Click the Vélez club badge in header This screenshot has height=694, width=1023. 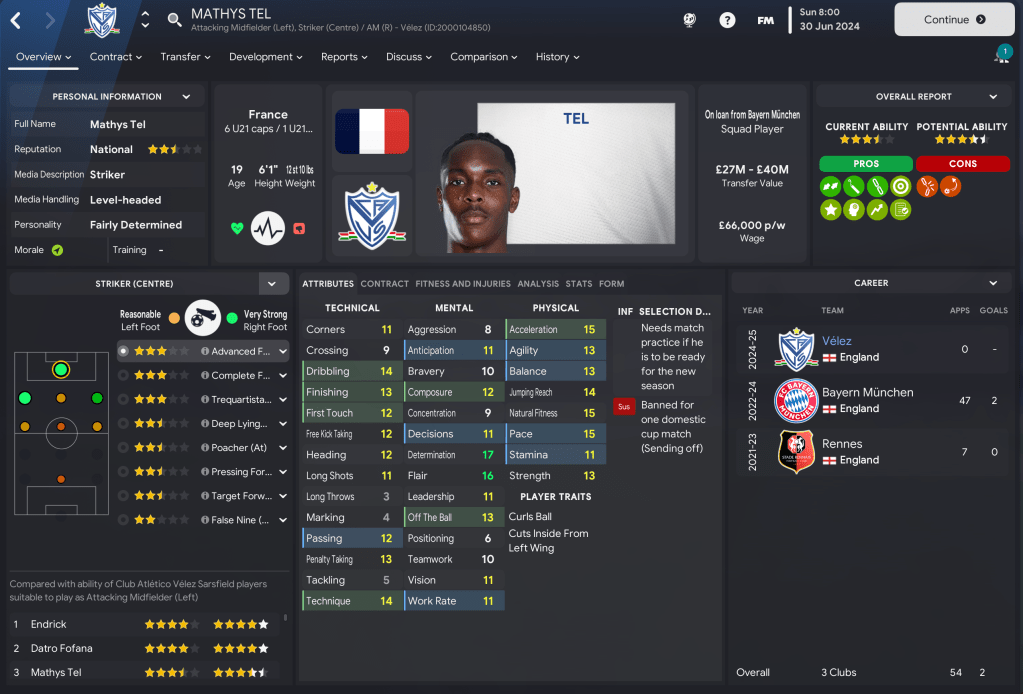(102, 20)
